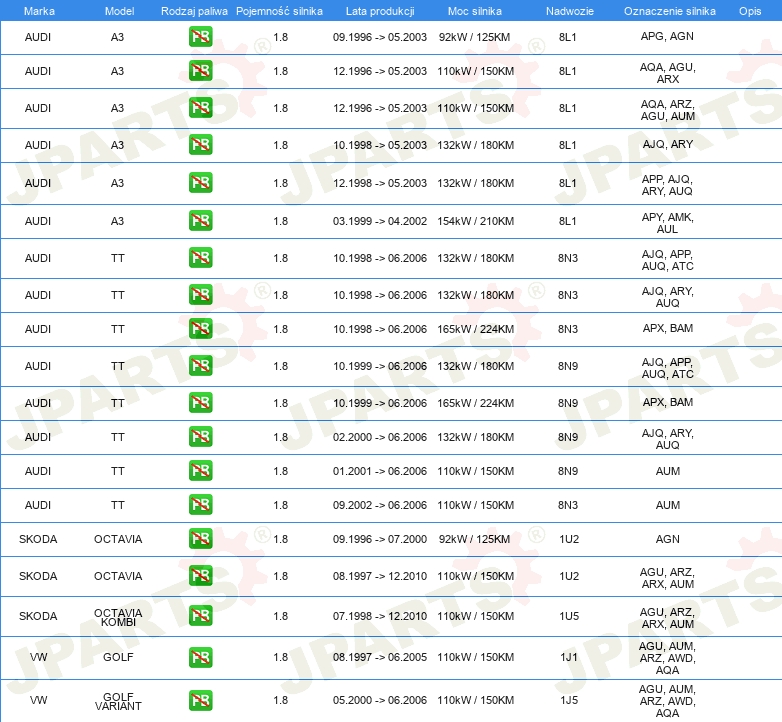Image resolution: width=782 pixels, height=722 pixels.
Task: Click the GOLF VARIANT model cell
Action: click(x=118, y=700)
